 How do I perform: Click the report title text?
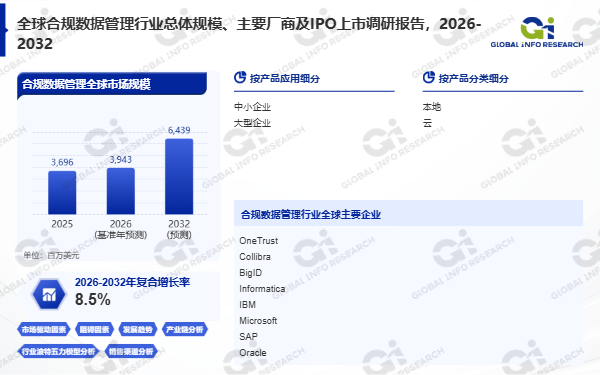click(x=249, y=34)
